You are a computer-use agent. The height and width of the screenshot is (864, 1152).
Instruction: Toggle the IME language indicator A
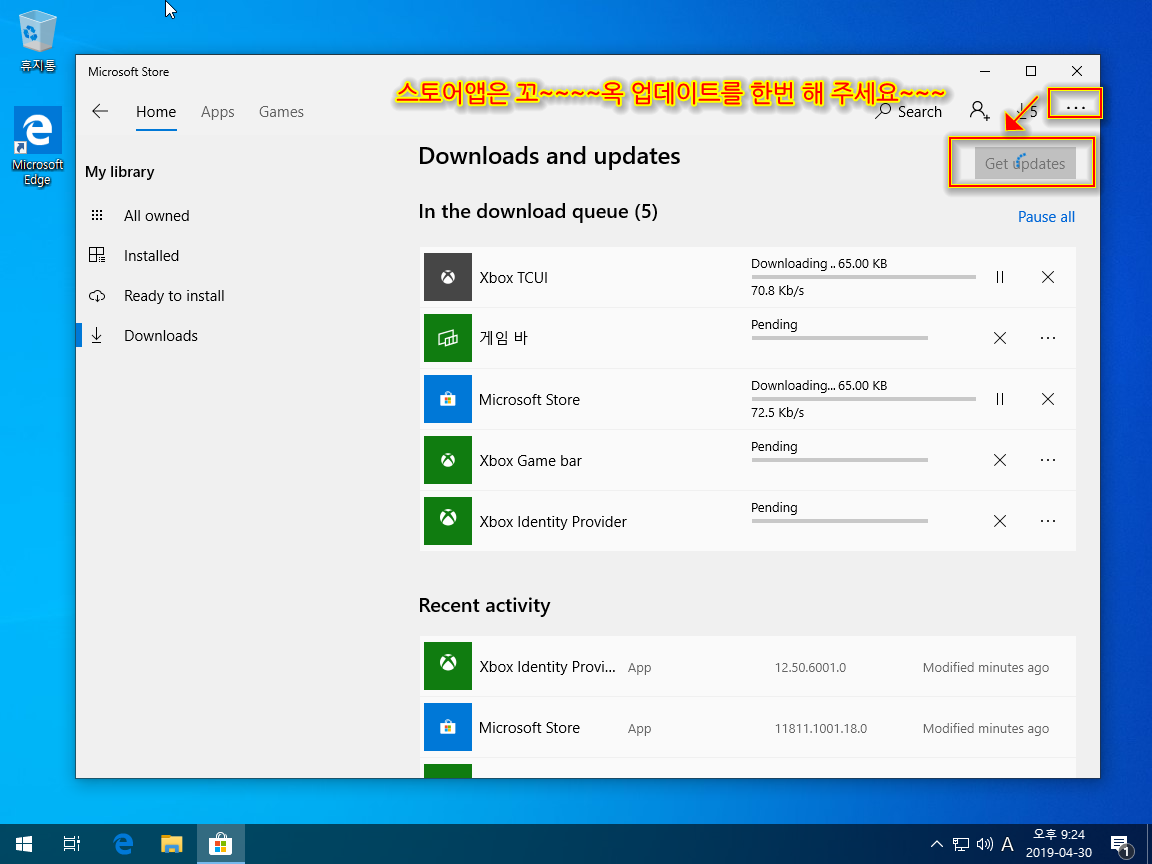[x=1007, y=844]
